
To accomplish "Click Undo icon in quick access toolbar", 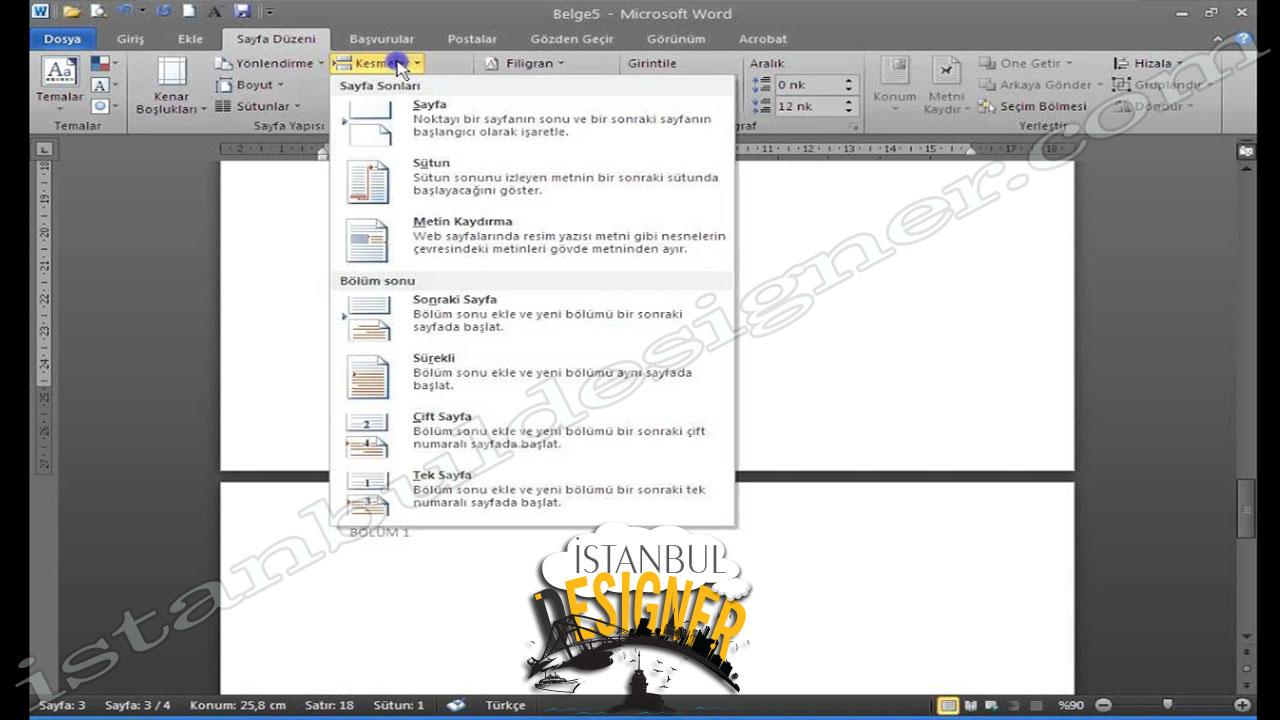I will [125, 12].
